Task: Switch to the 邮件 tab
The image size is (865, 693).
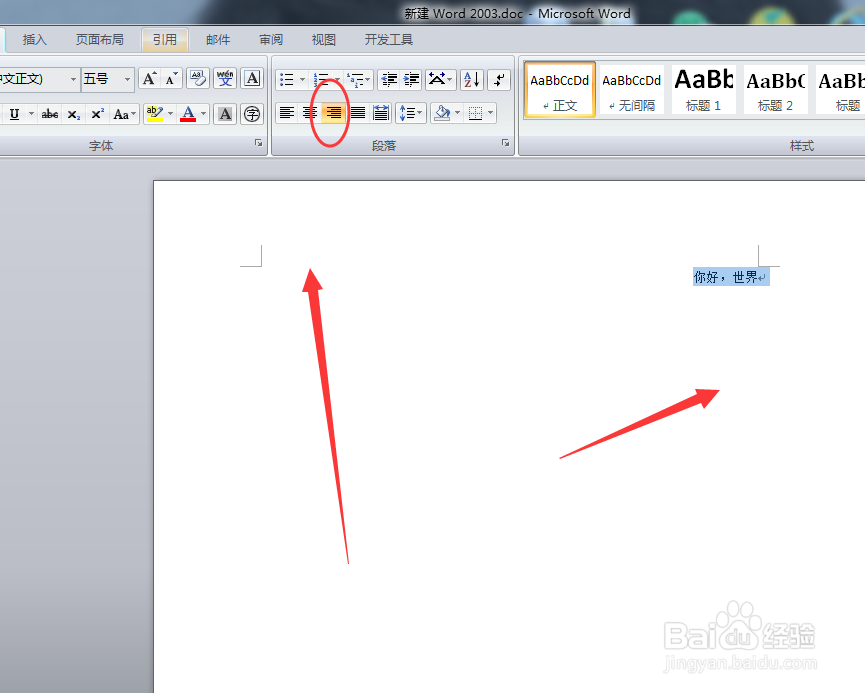Action: (x=218, y=40)
